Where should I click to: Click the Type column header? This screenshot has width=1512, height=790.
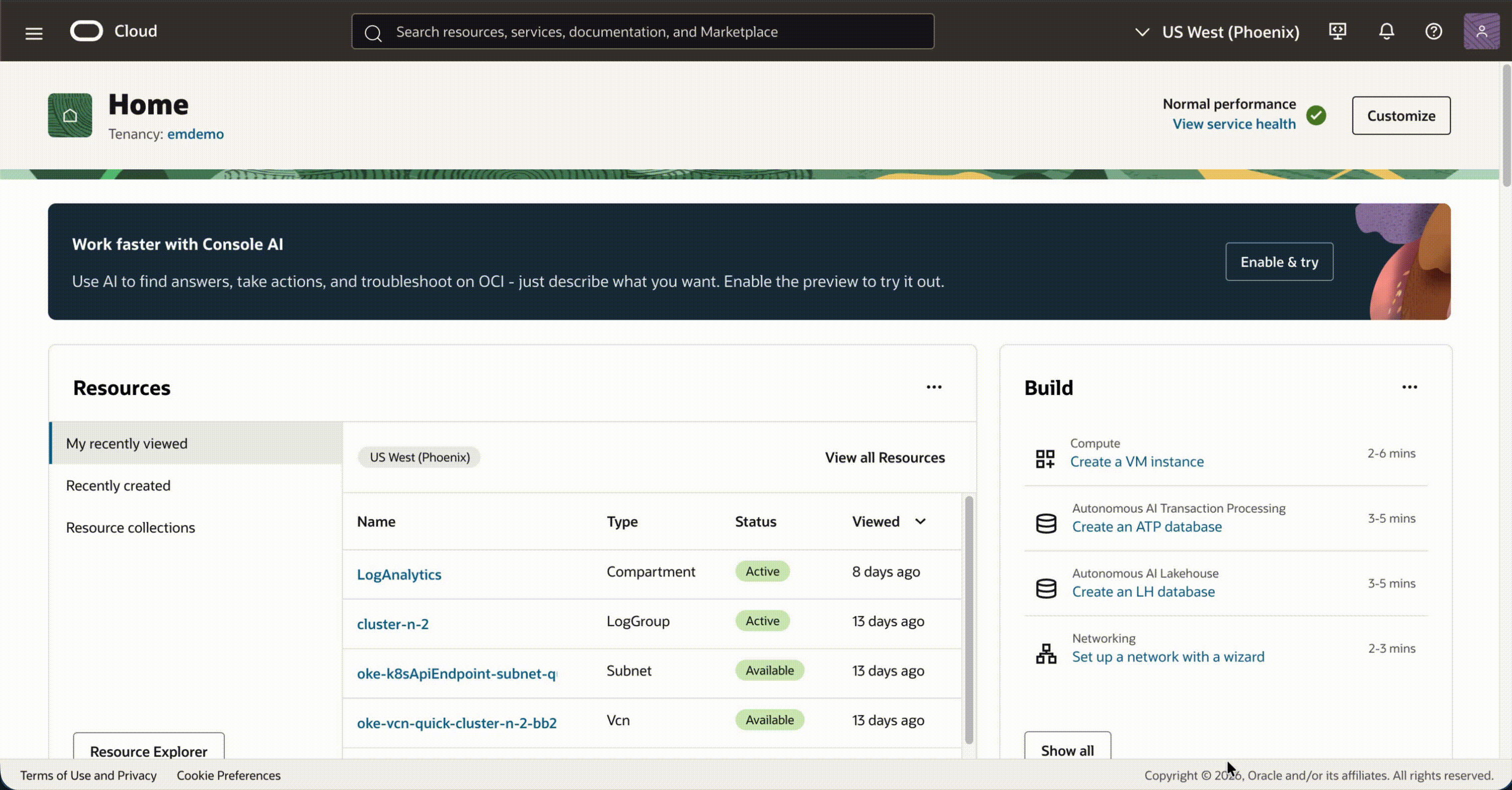622,521
